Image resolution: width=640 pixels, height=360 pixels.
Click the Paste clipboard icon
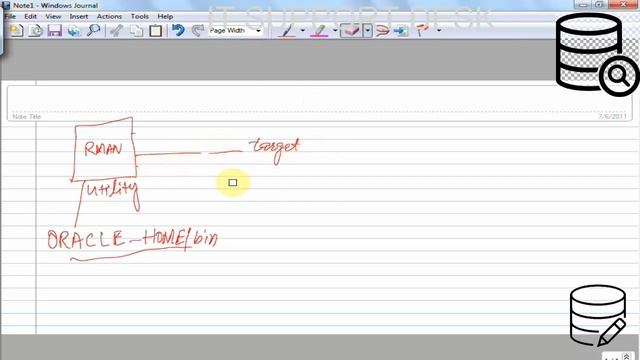point(156,31)
